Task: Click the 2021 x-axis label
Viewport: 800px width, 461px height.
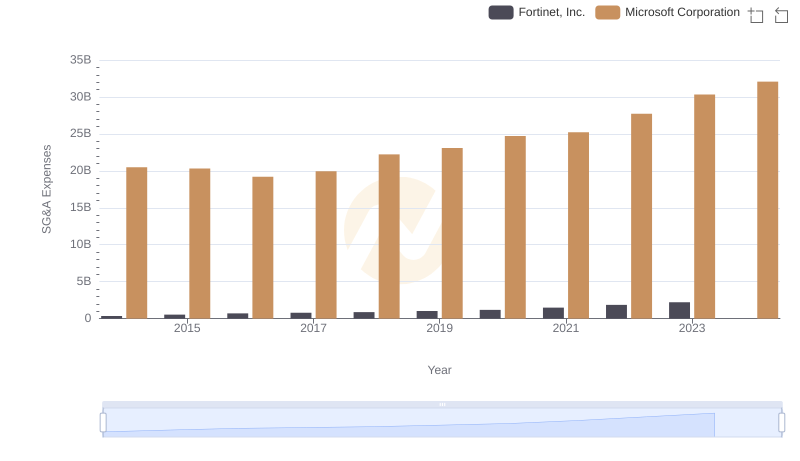Action: 566,328
